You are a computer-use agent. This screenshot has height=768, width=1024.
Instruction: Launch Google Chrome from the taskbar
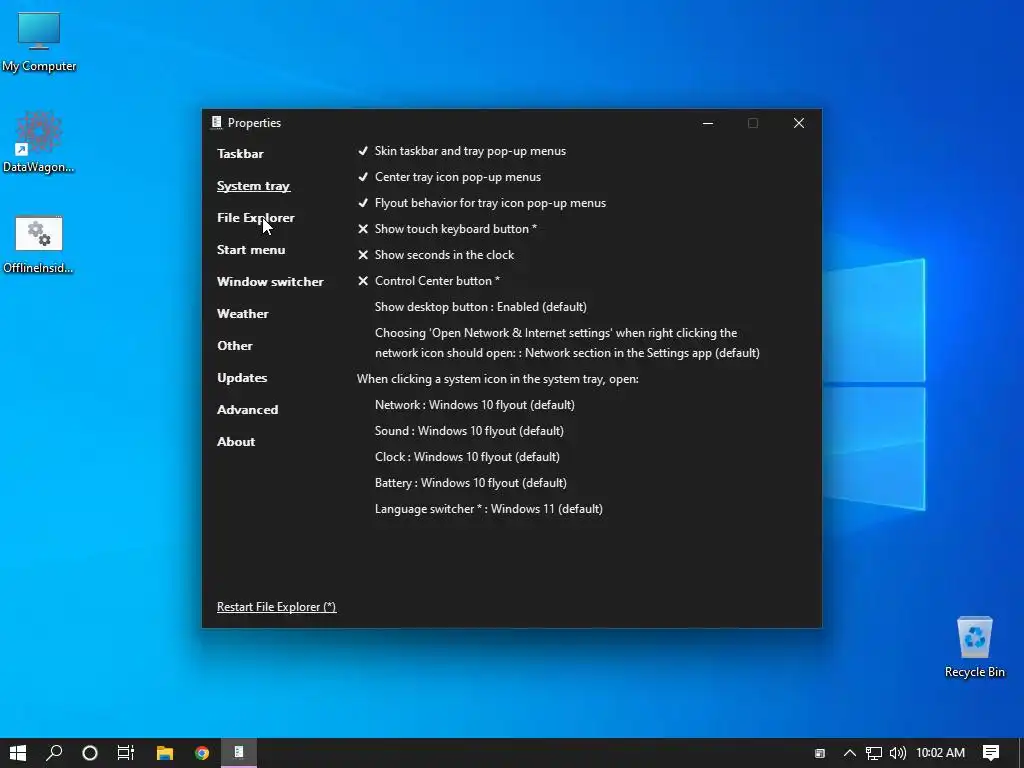tap(202, 753)
